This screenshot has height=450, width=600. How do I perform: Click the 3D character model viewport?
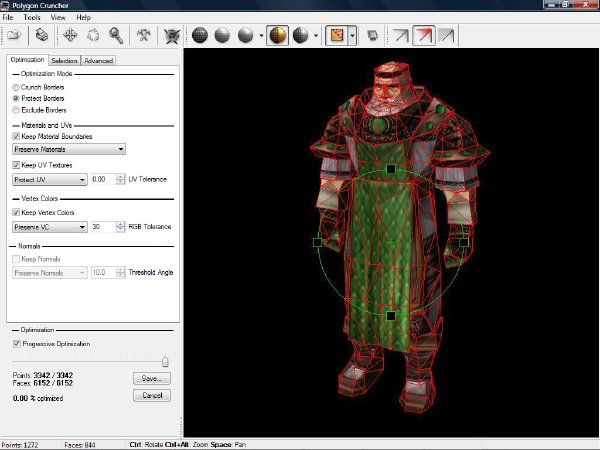coord(391,243)
